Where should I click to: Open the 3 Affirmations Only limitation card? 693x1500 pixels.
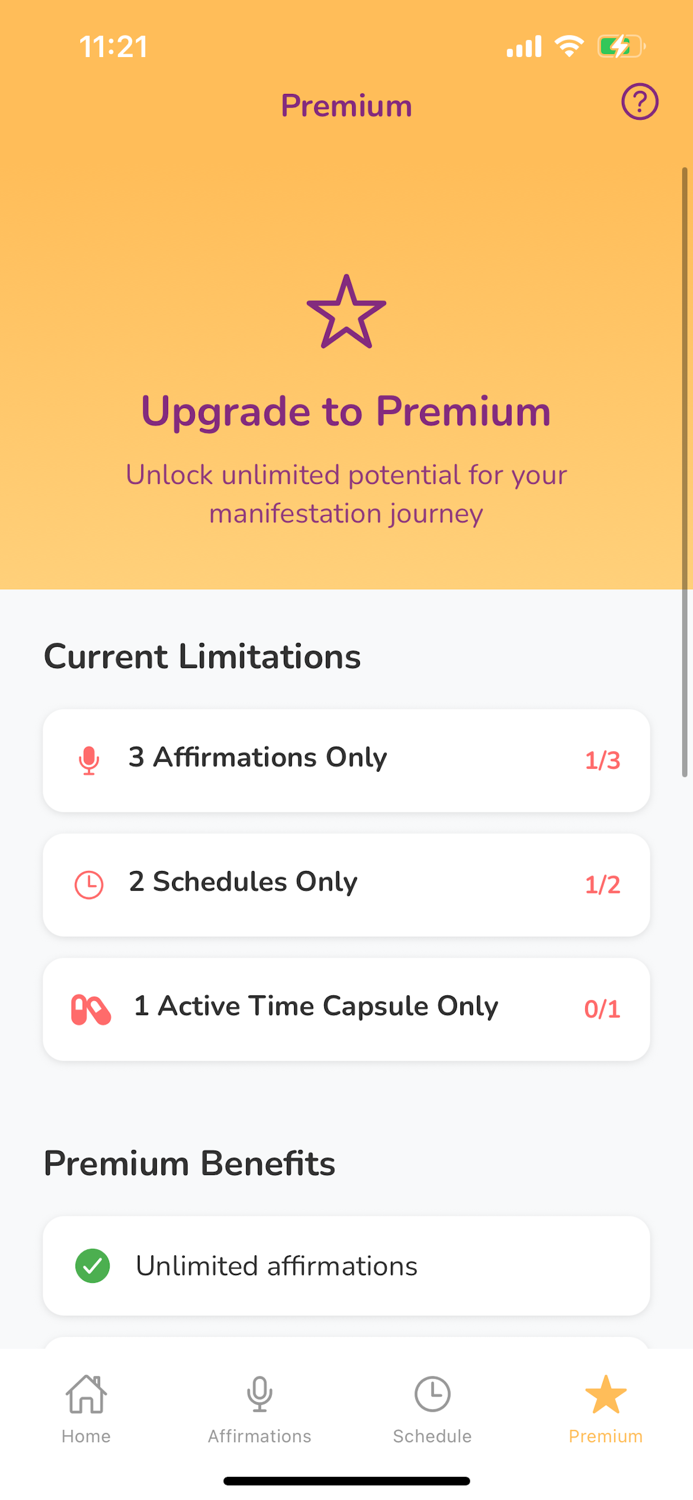pyautogui.click(x=346, y=760)
